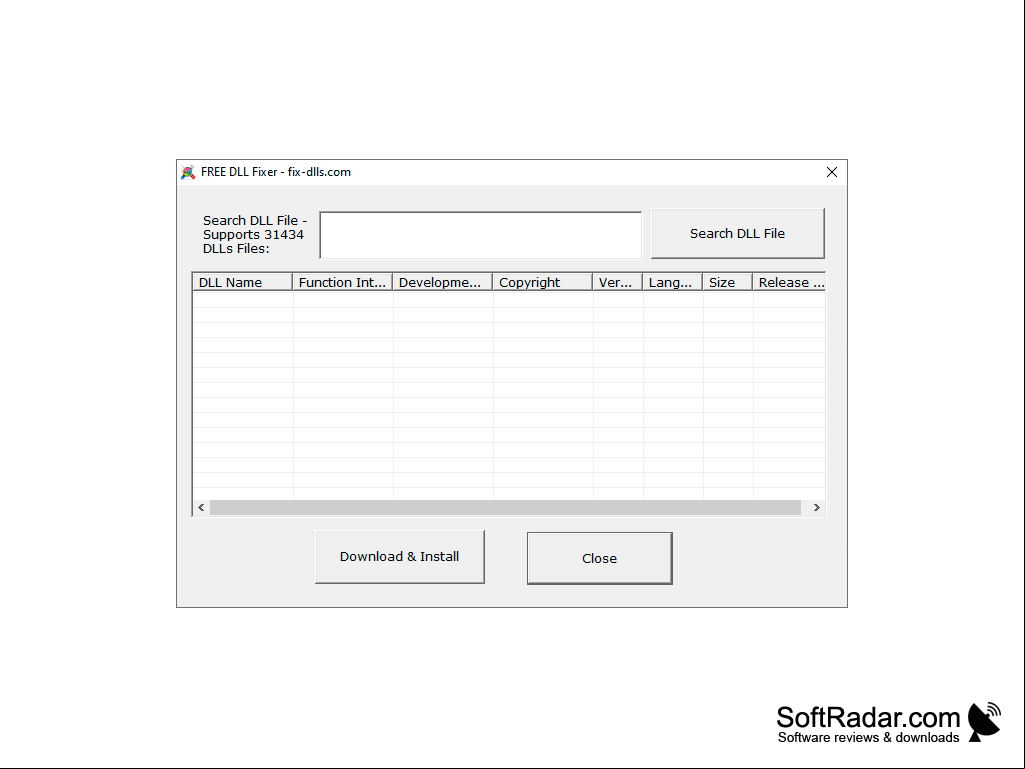The height and width of the screenshot is (769, 1025).
Task: Sort by the DLL Name column header
Action: 243,282
